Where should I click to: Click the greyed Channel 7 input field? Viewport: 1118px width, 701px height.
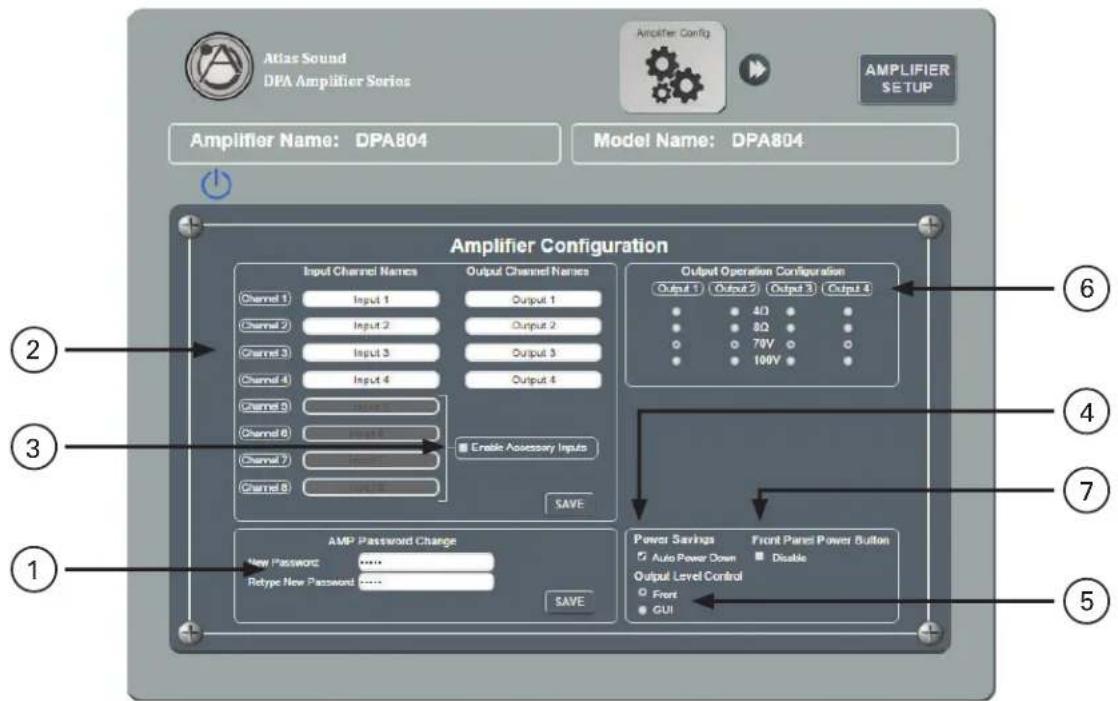coord(371,461)
